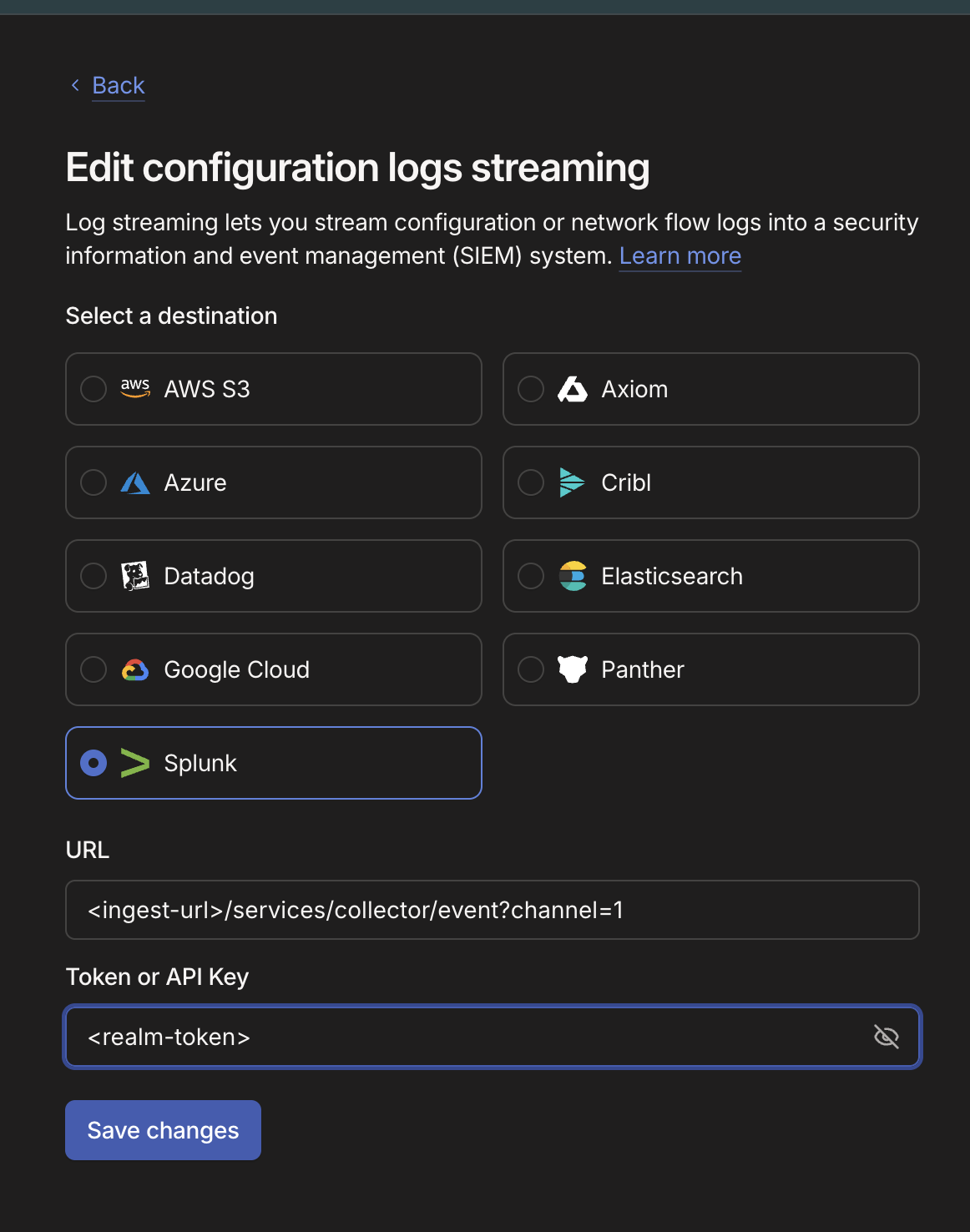Select the Google Cloud radio button
Screen dimensions: 970x1232
click(93, 669)
